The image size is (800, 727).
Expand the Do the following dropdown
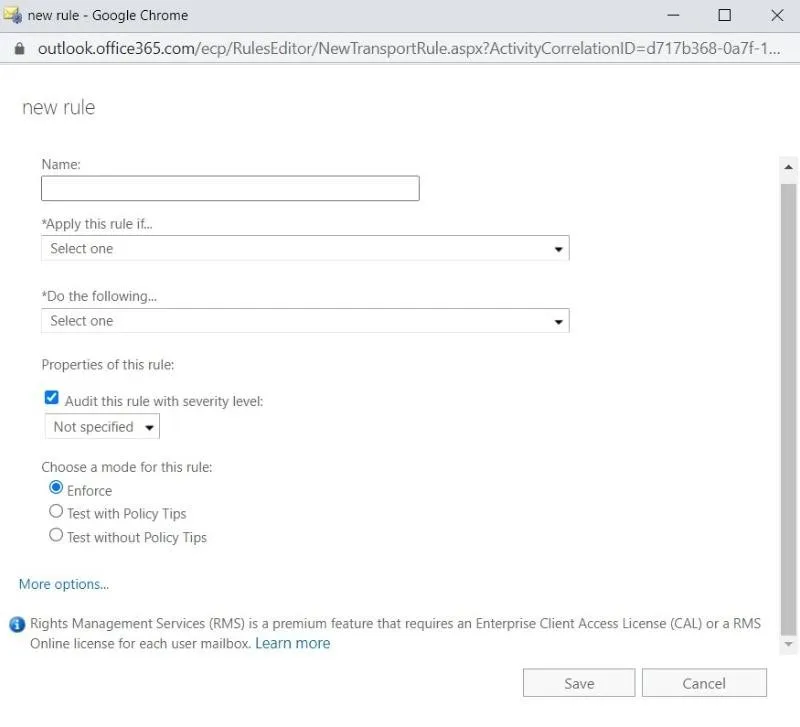[305, 321]
